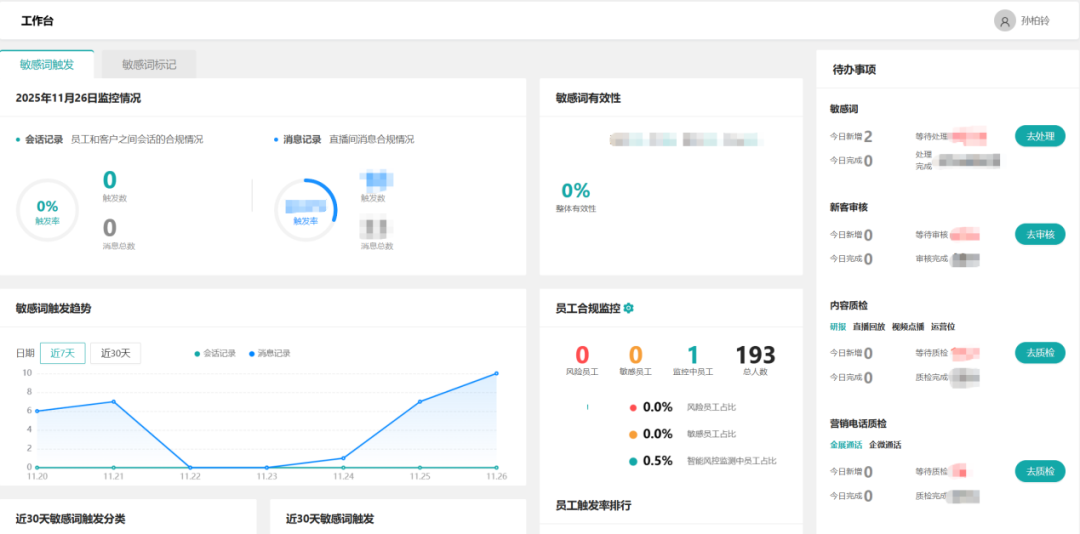1080x534 pixels.
Task: Switch to the 敏感词触发 tab
Action: [x=47, y=64]
